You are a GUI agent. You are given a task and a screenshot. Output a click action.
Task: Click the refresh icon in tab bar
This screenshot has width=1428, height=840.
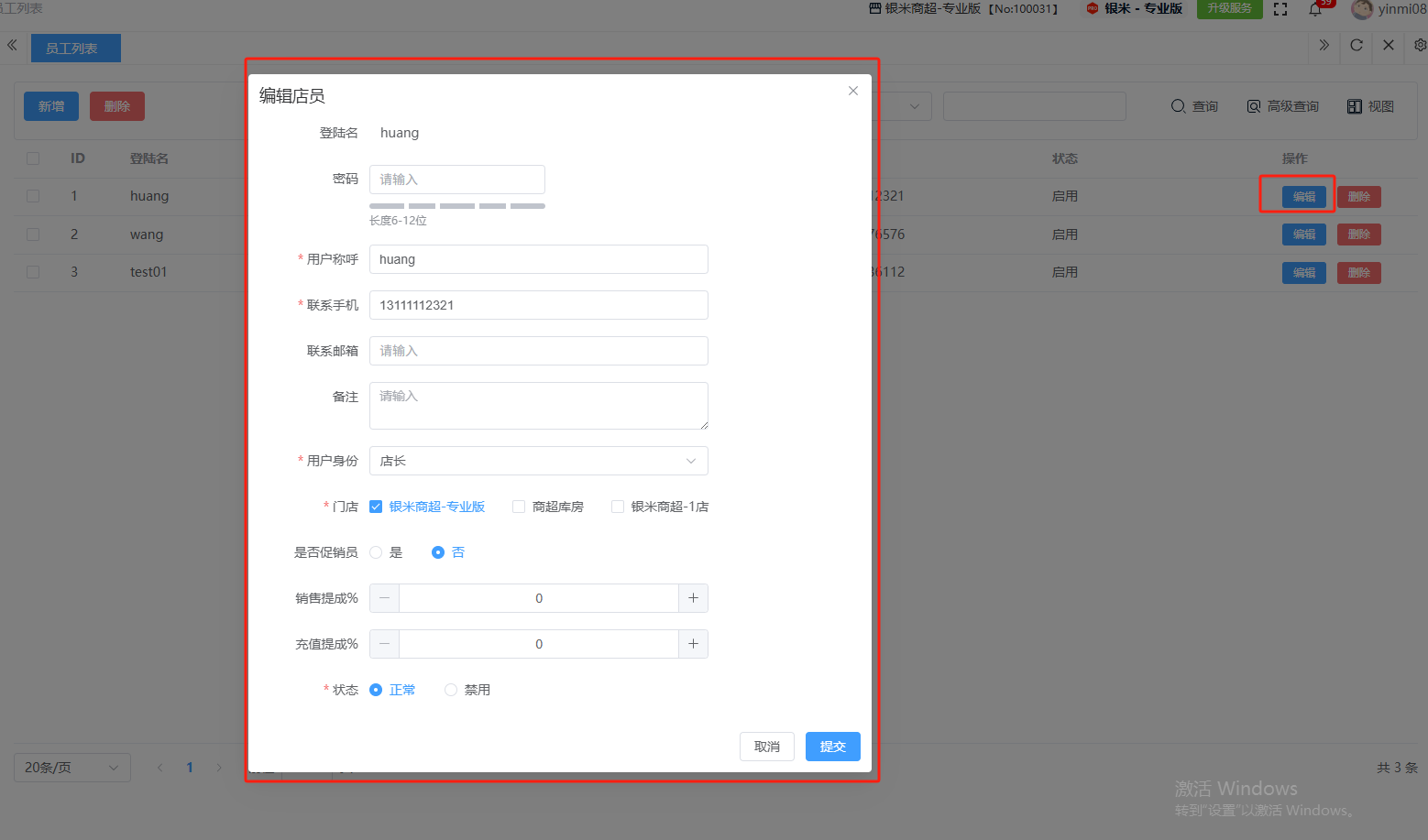coord(1357,45)
